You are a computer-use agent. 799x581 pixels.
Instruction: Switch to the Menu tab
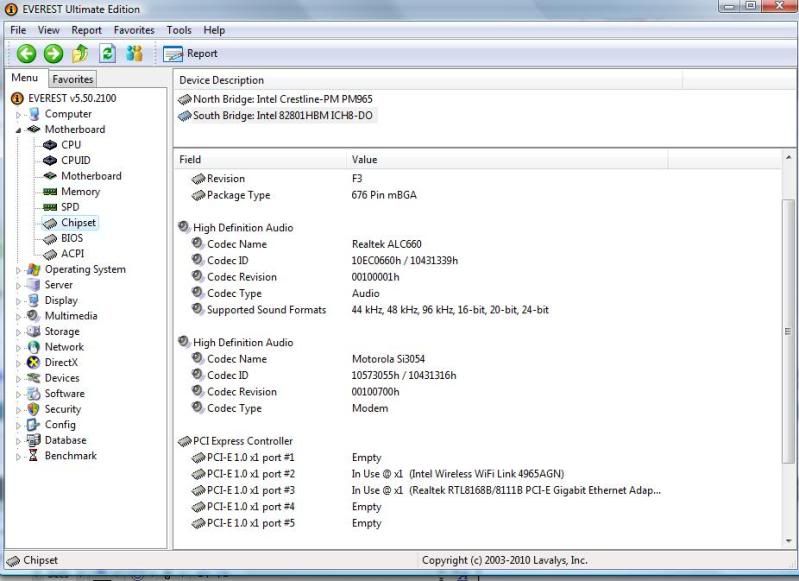(24, 77)
